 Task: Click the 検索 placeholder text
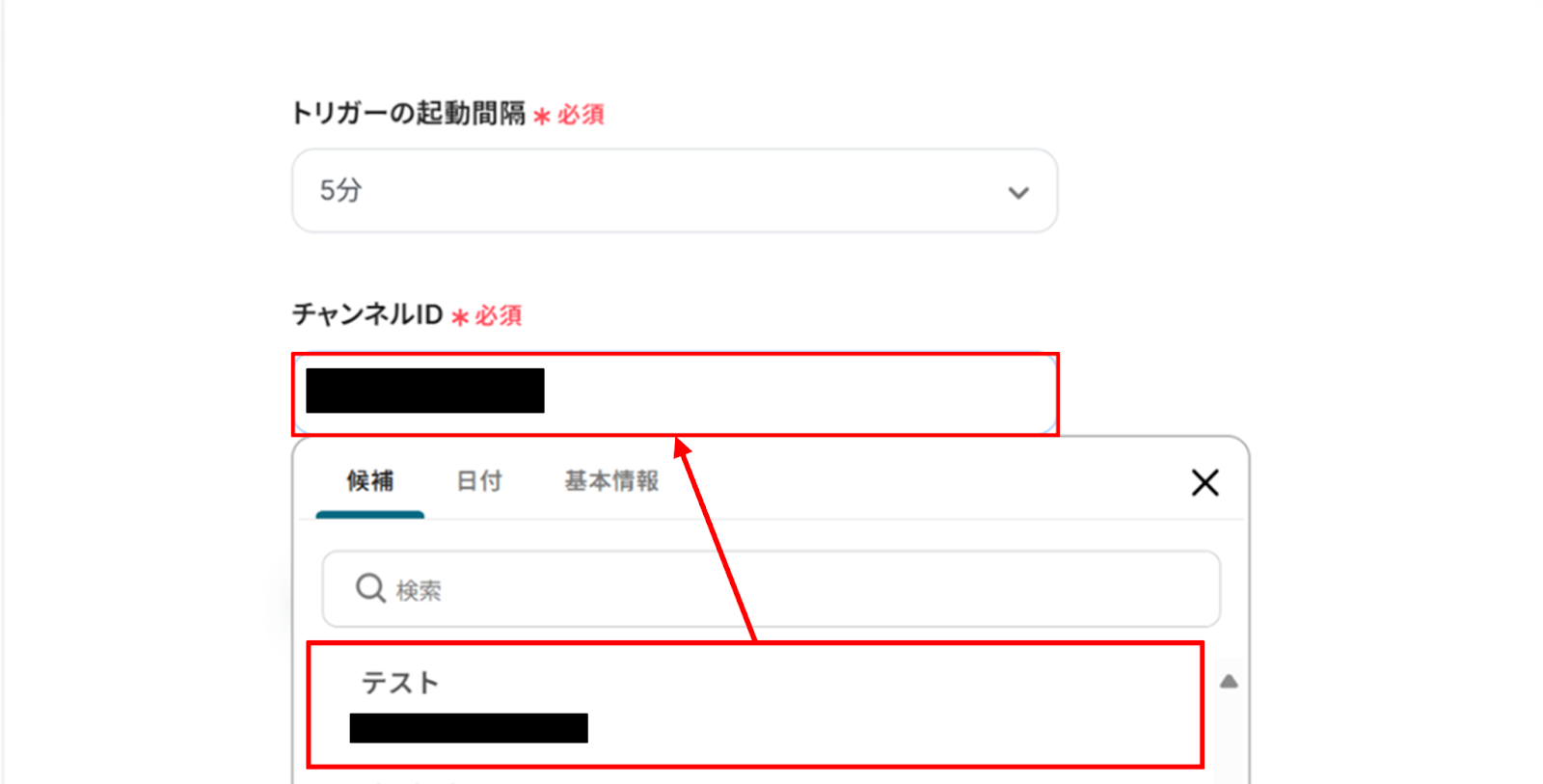coord(419,590)
